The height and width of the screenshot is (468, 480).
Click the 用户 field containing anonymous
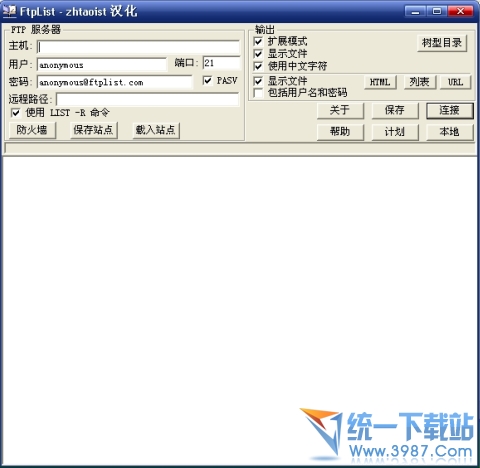102,65
